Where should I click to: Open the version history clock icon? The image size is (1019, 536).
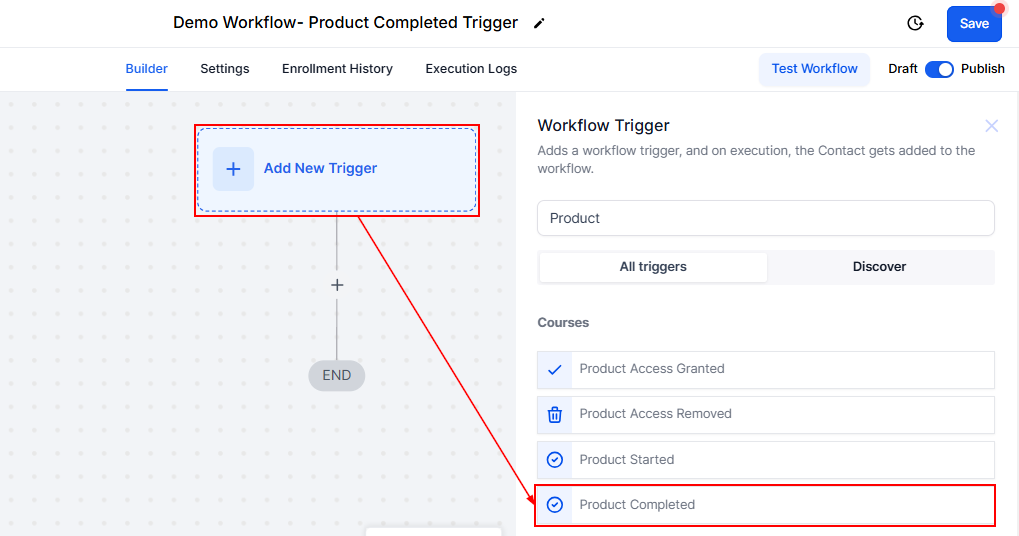click(914, 23)
